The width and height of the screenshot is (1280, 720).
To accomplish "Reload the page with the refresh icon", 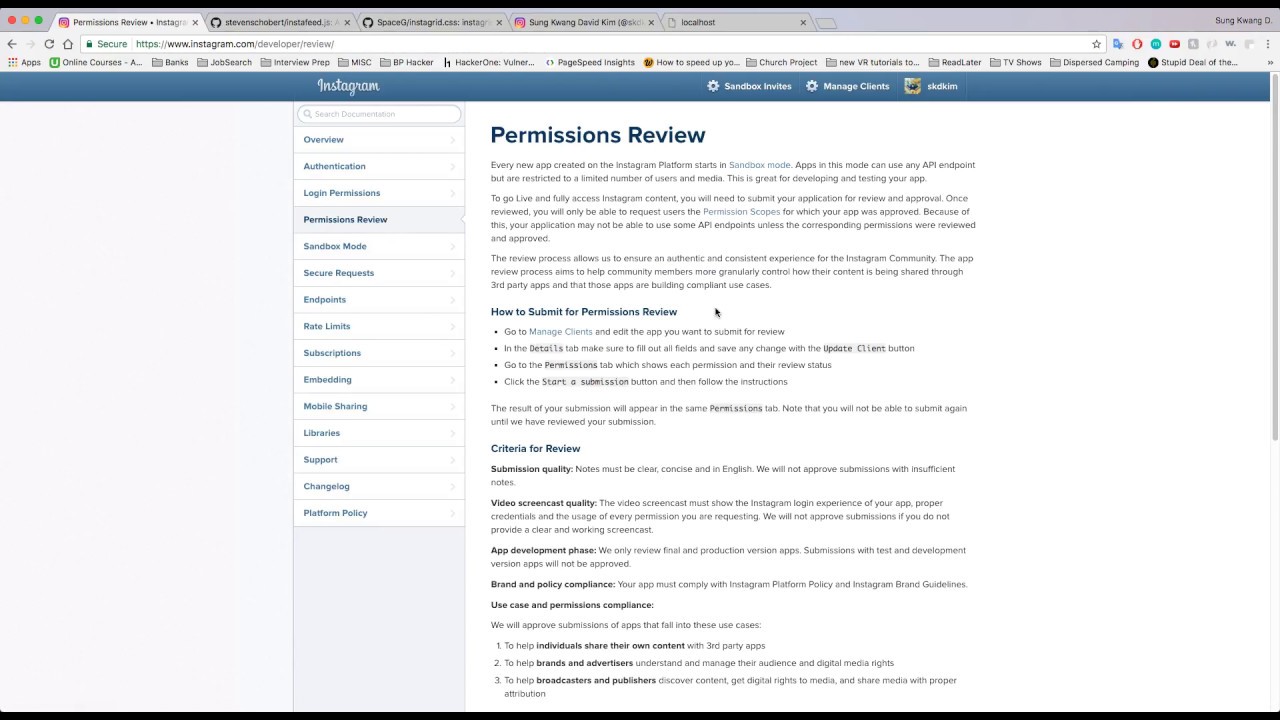I will click(49, 44).
